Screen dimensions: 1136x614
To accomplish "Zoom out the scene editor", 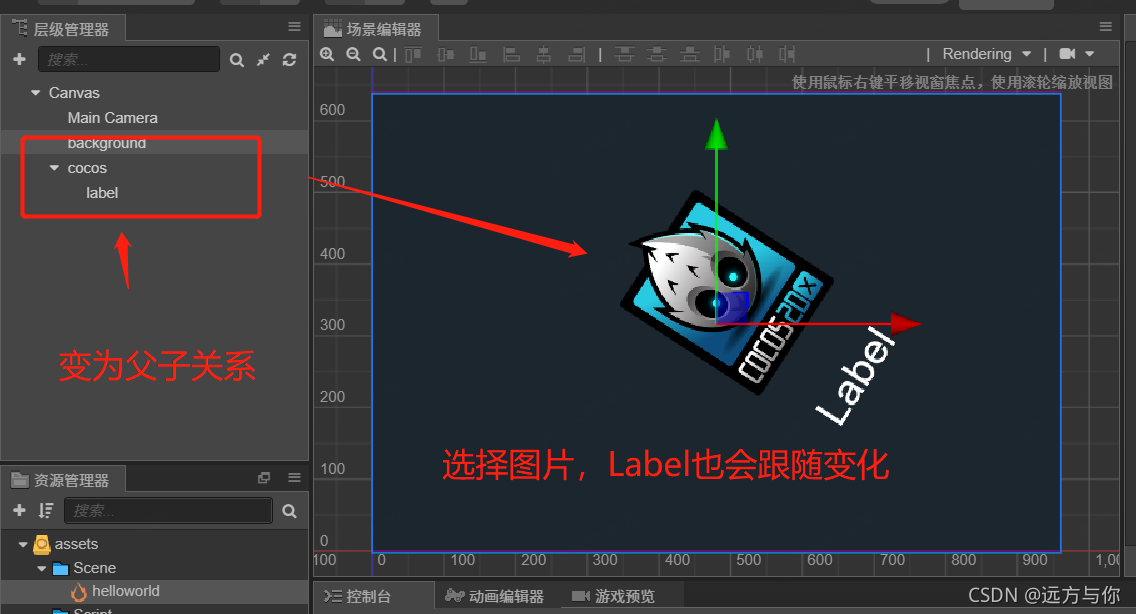I will click(354, 54).
